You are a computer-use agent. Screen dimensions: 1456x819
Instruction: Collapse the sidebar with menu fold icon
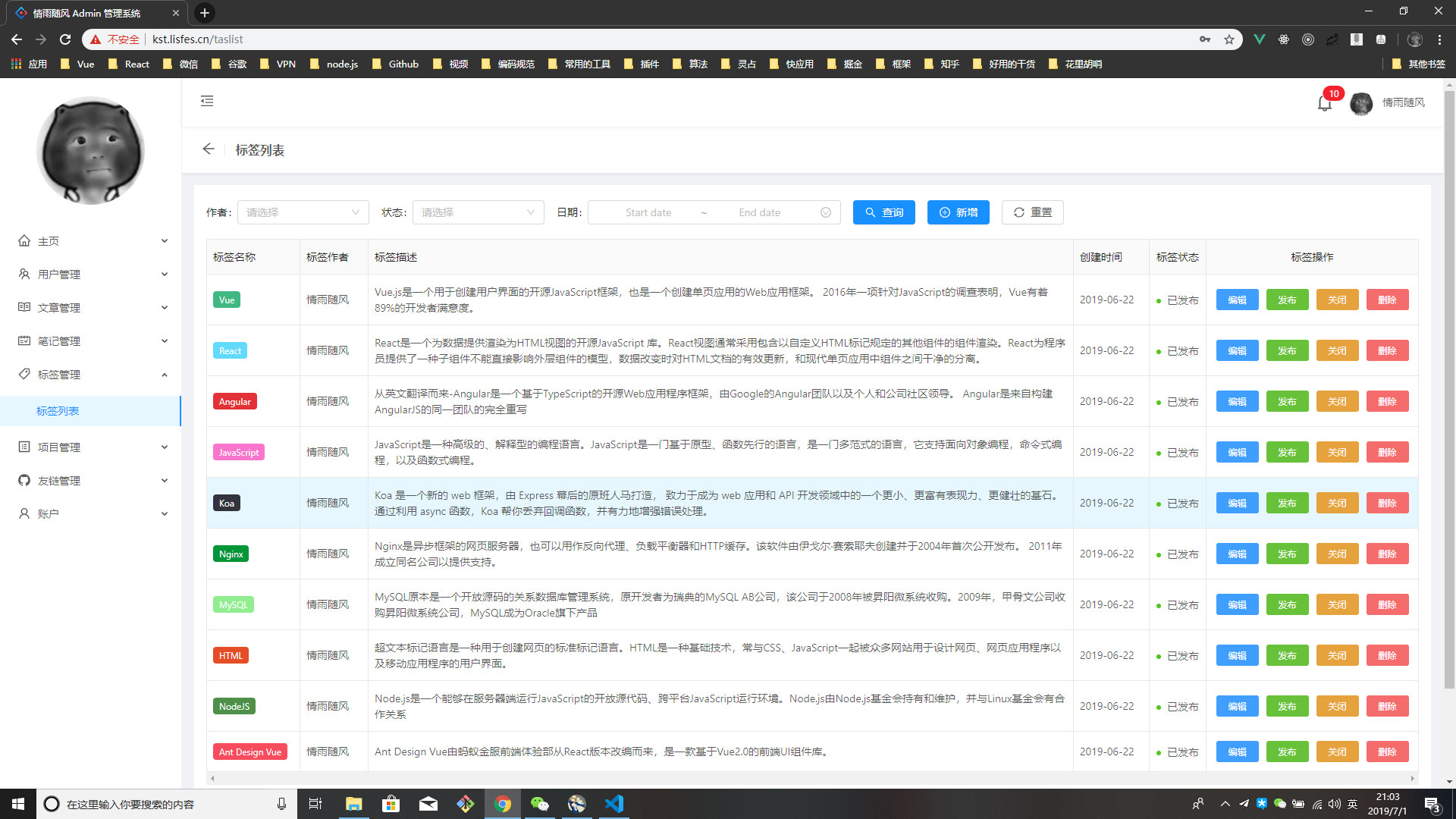[x=207, y=101]
